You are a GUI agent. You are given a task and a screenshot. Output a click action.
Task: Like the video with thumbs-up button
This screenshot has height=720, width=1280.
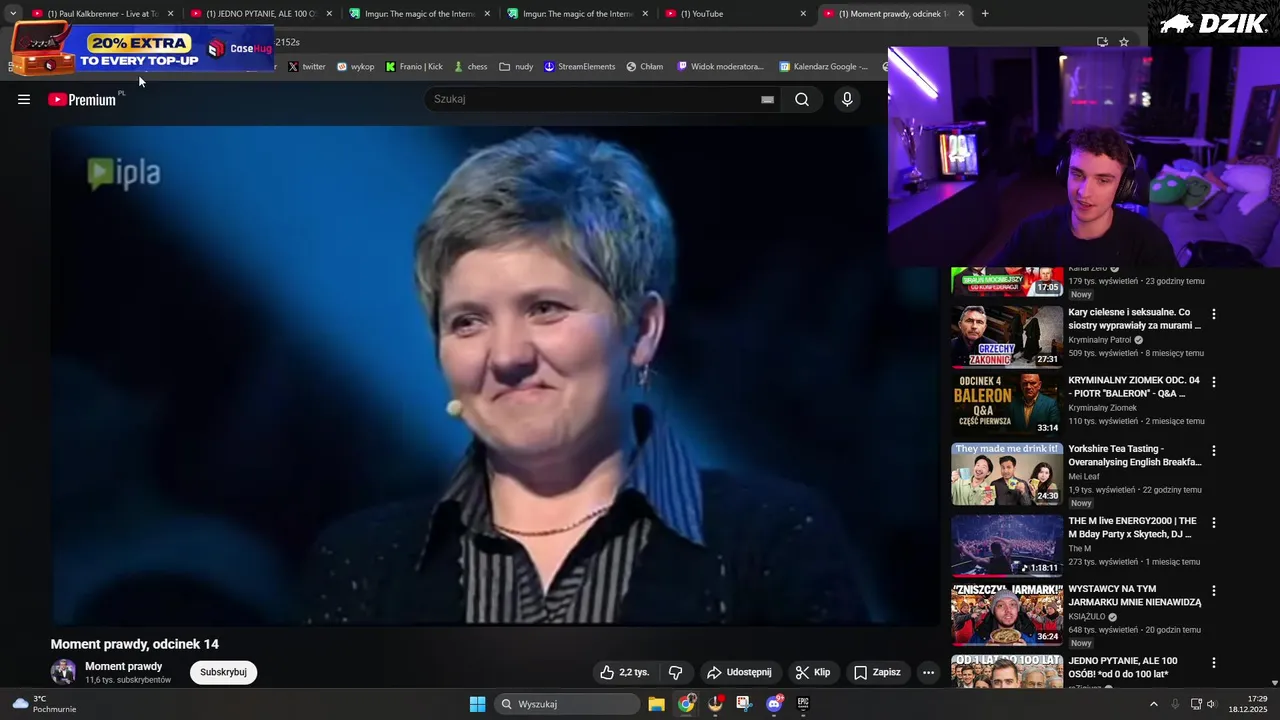pyautogui.click(x=625, y=672)
